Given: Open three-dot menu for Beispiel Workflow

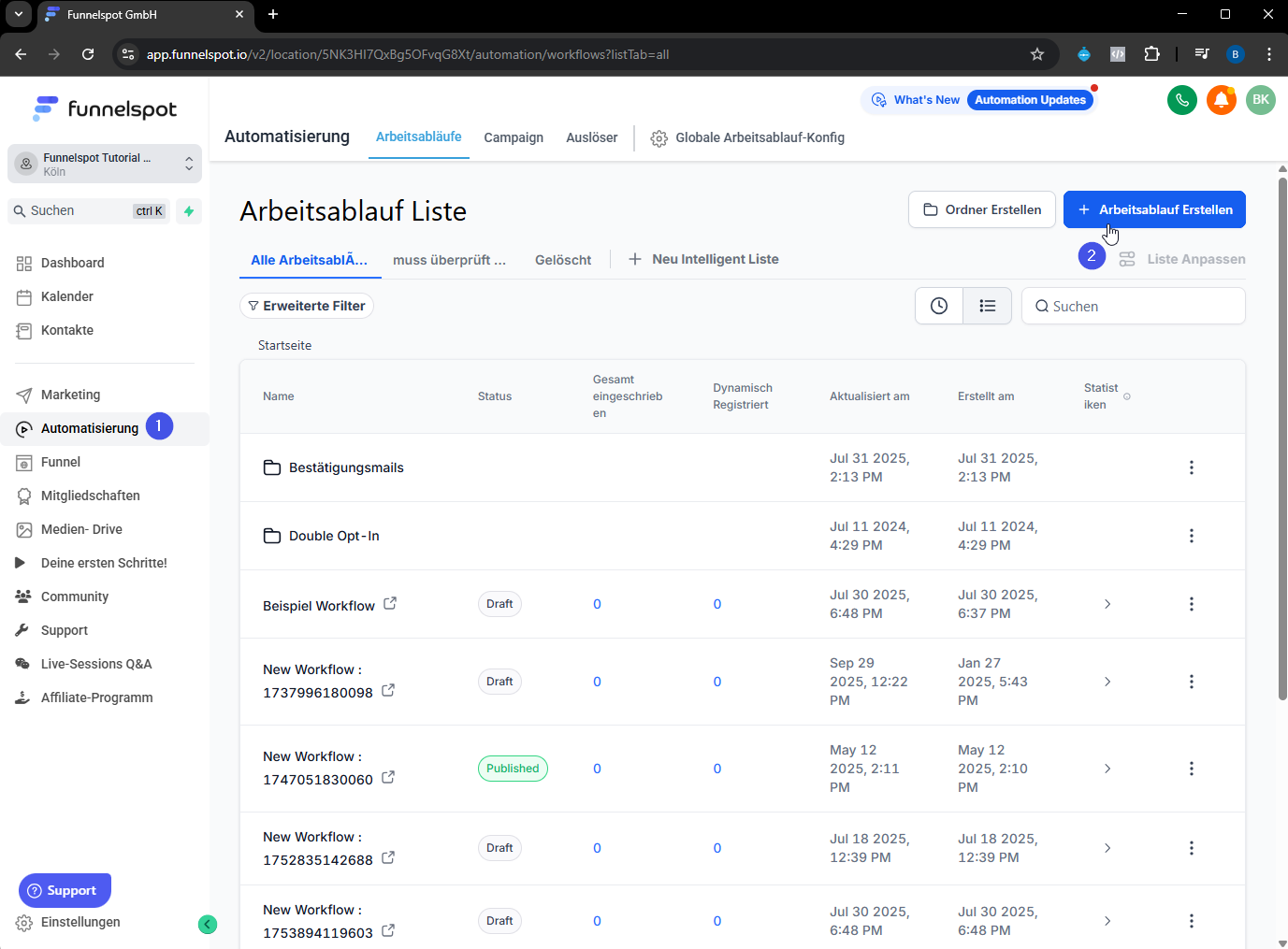Looking at the screenshot, I should (x=1192, y=604).
